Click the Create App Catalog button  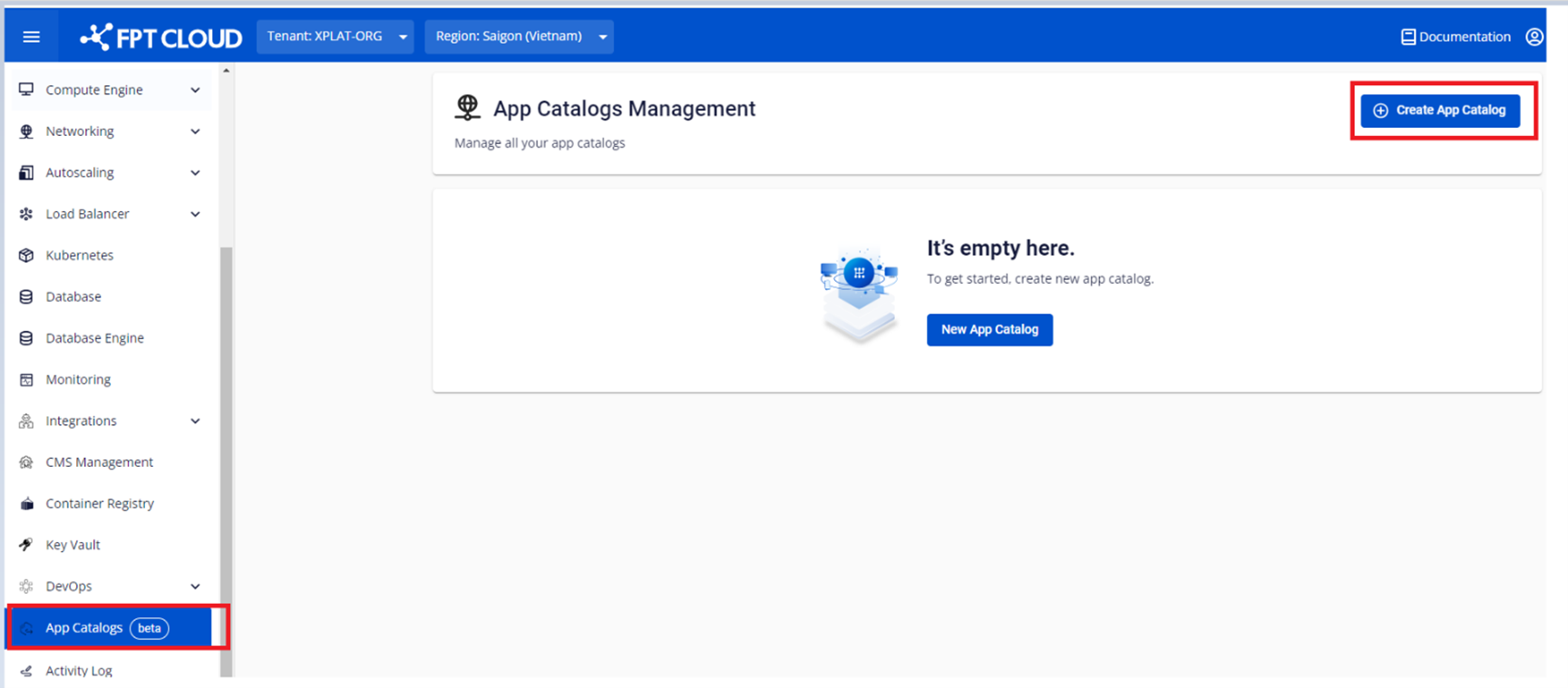(1440, 111)
